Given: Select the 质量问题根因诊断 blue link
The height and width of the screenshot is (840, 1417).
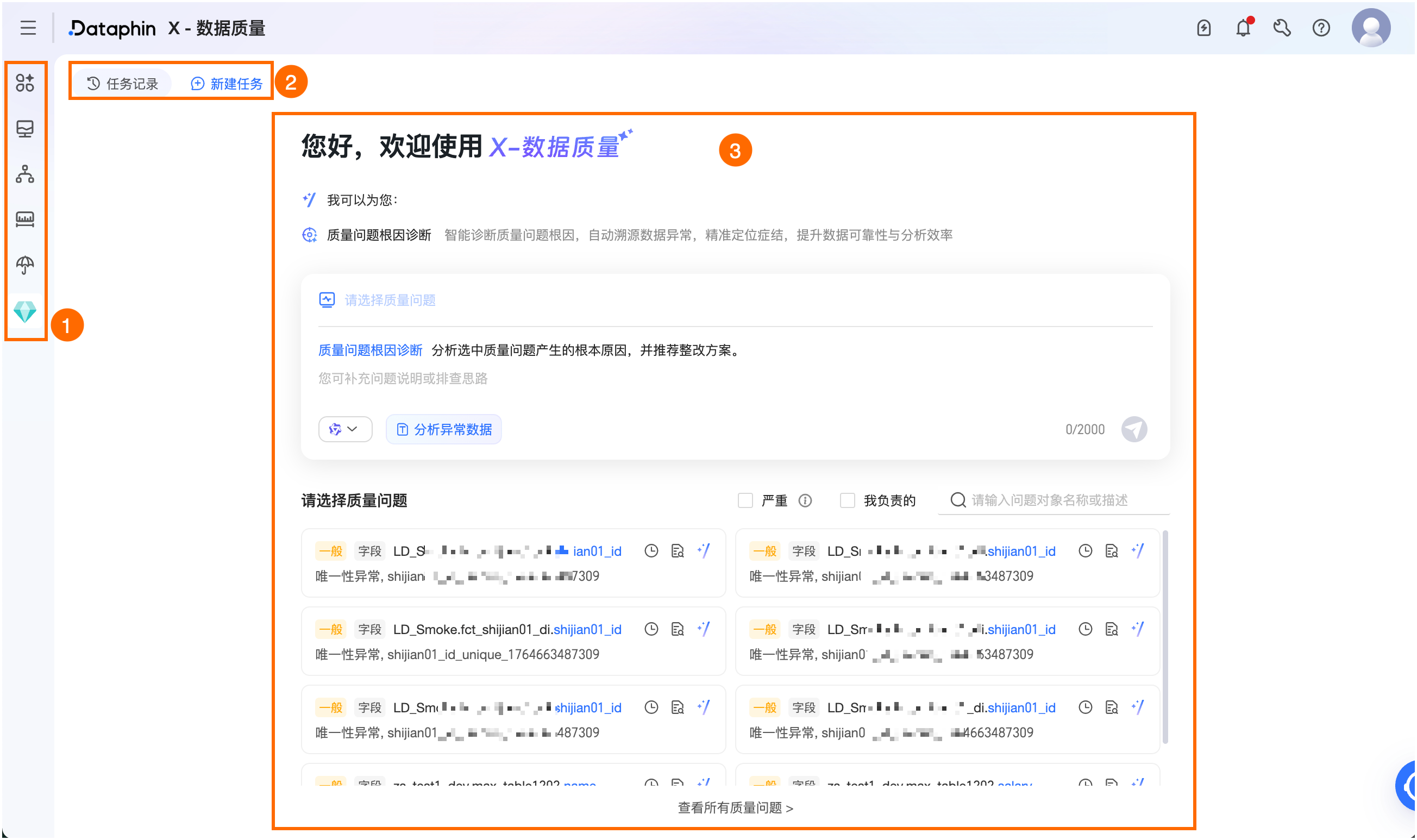Looking at the screenshot, I should pos(370,350).
